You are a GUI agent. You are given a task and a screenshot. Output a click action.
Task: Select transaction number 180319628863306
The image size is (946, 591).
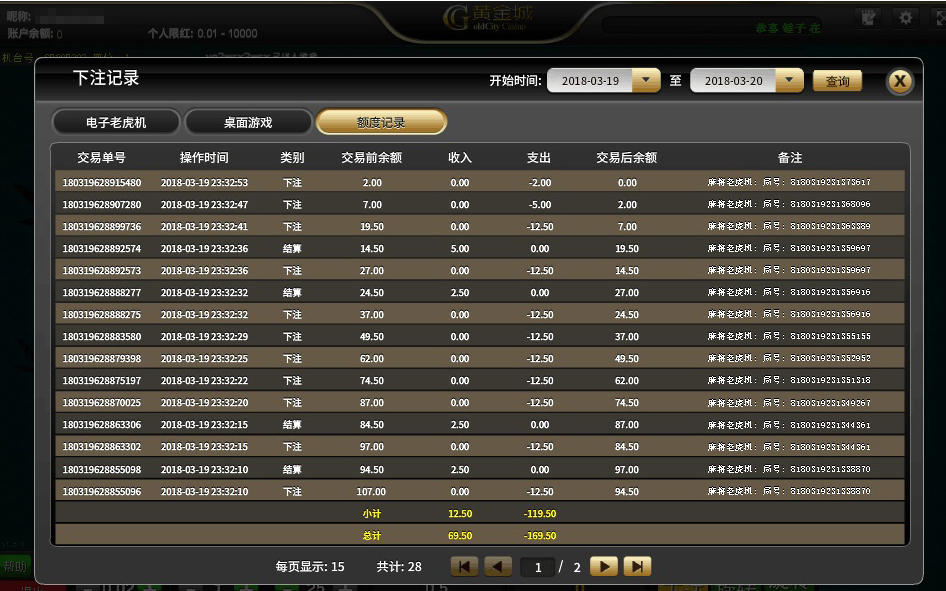click(101, 425)
